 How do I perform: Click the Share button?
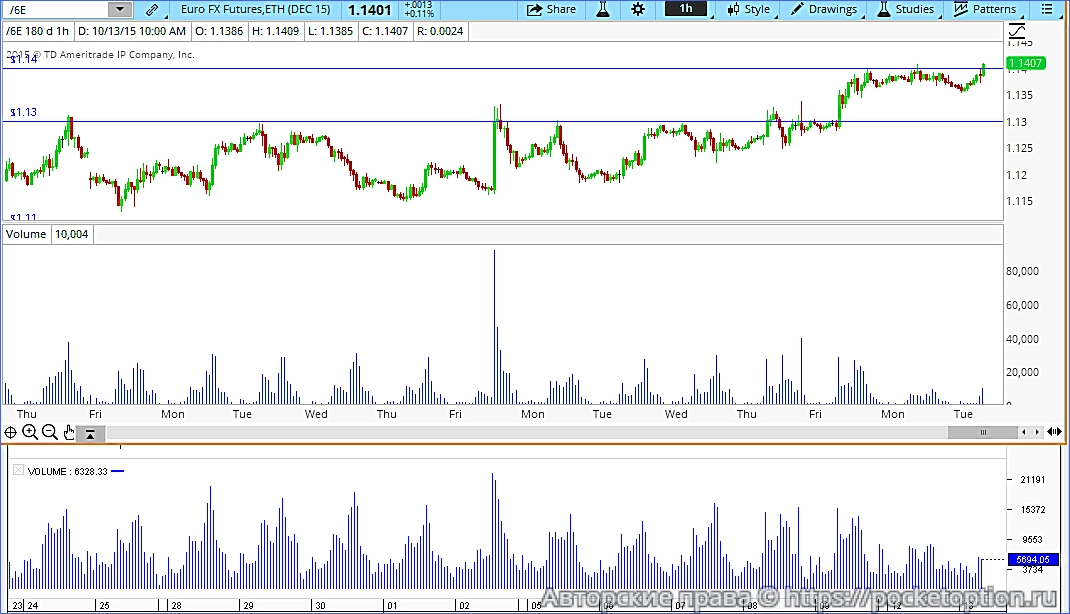point(551,9)
